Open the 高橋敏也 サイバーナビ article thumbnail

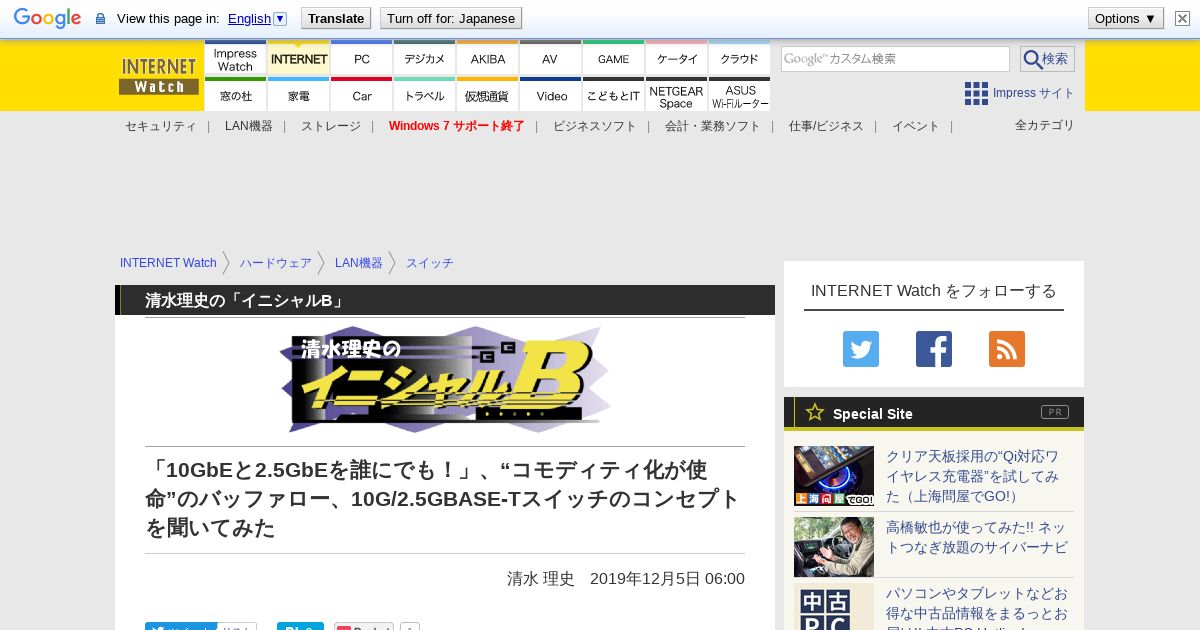(x=834, y=547)
